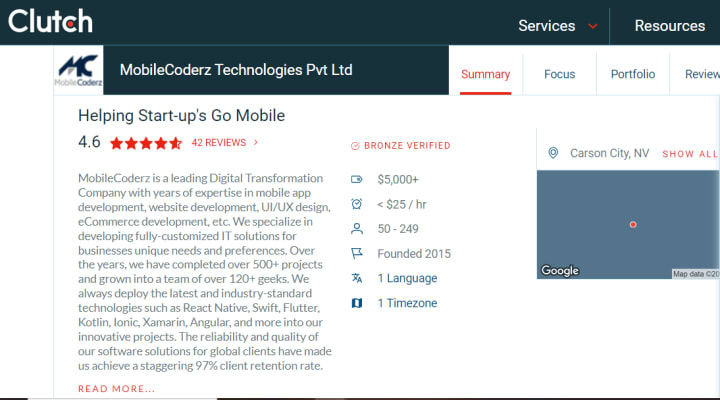
Task: Open the Reviews tab
Action: point(702,74)
